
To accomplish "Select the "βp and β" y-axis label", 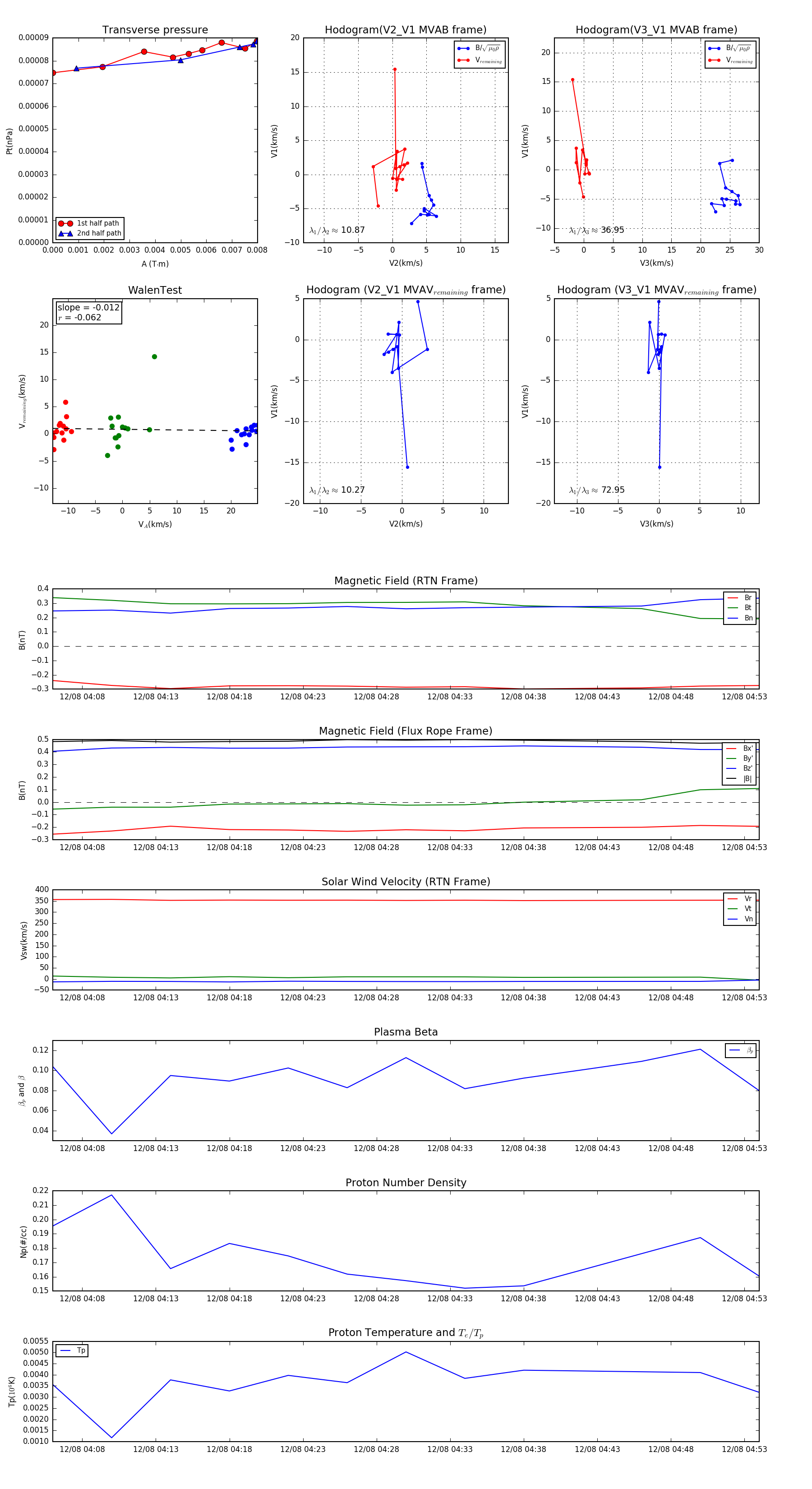I will pos(21,1091).
